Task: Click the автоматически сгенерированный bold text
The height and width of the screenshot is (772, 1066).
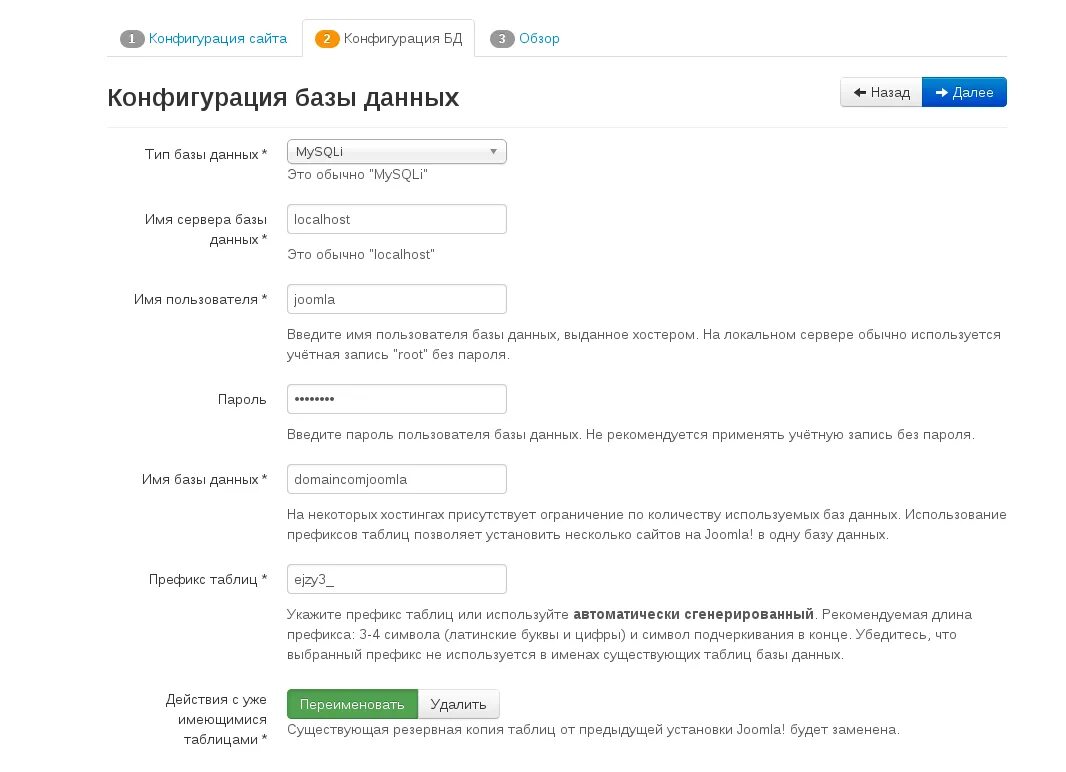Action: coord(694,613)
